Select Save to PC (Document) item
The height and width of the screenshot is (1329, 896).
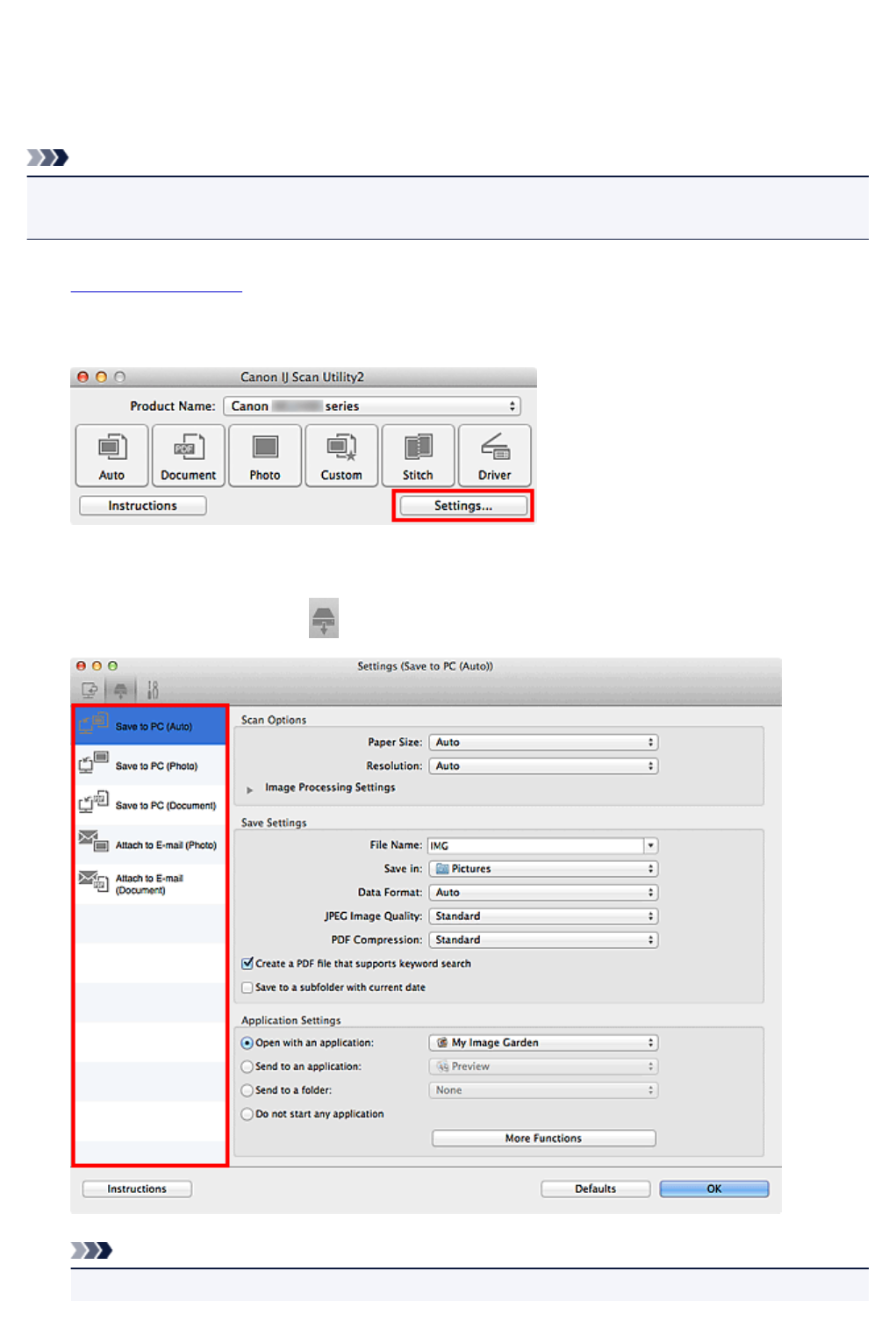[x=150, y=805]
